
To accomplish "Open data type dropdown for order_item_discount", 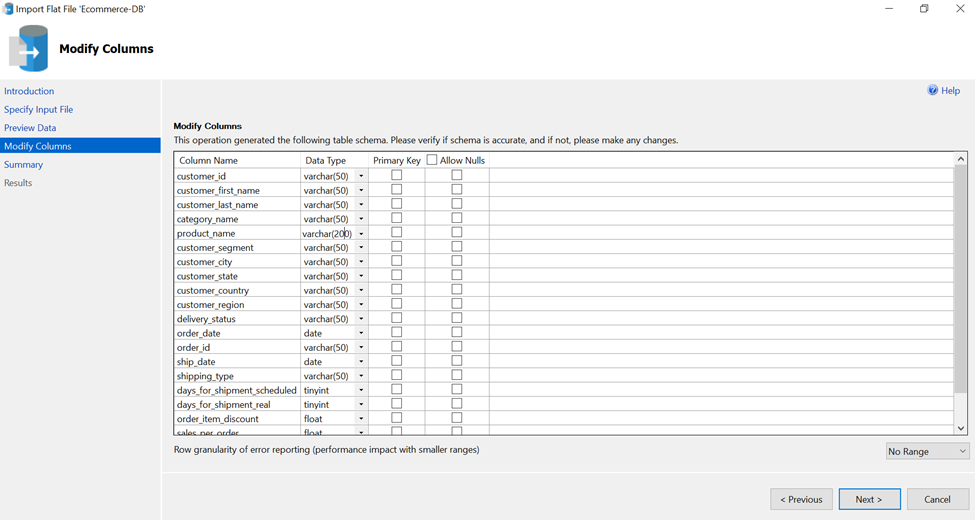I will coord(361,419).
